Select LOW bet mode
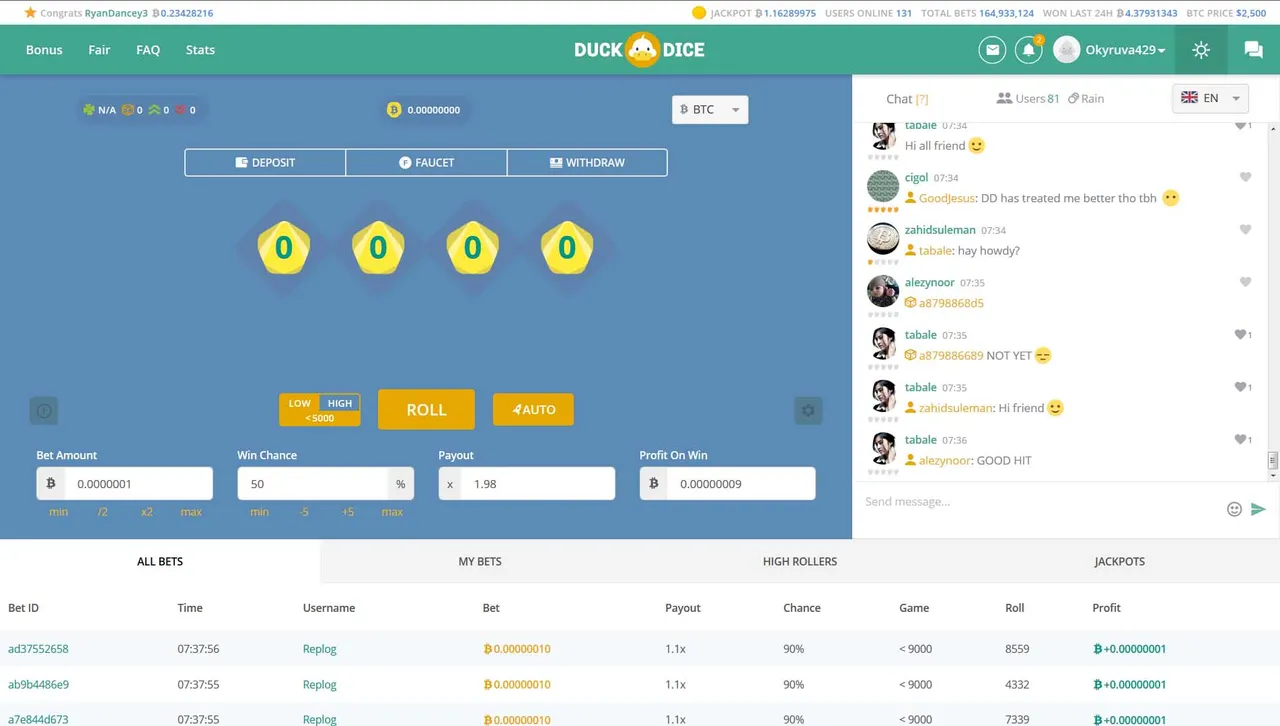This screenshot has width=1280, height=726. pos(300,403)
